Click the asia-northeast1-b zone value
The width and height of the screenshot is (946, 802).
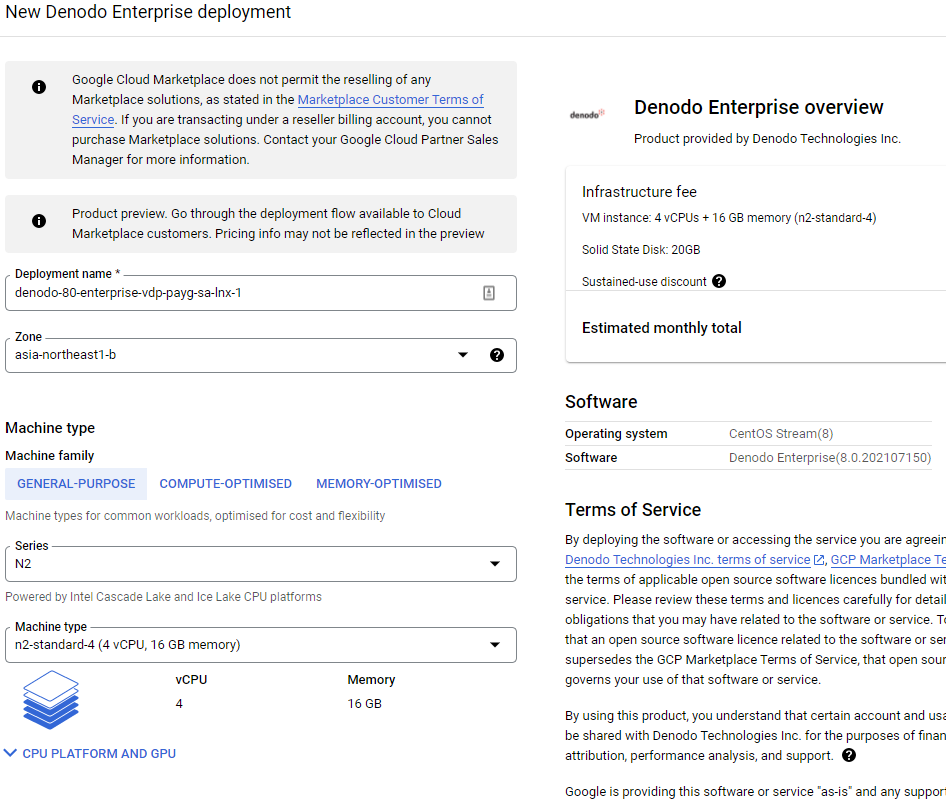(x=65, y=355)
